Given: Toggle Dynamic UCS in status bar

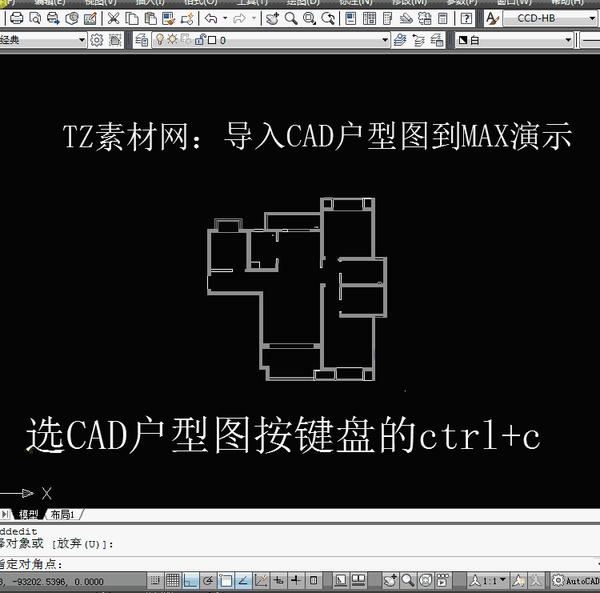Looking at the screenshot, I should (261, 581).
